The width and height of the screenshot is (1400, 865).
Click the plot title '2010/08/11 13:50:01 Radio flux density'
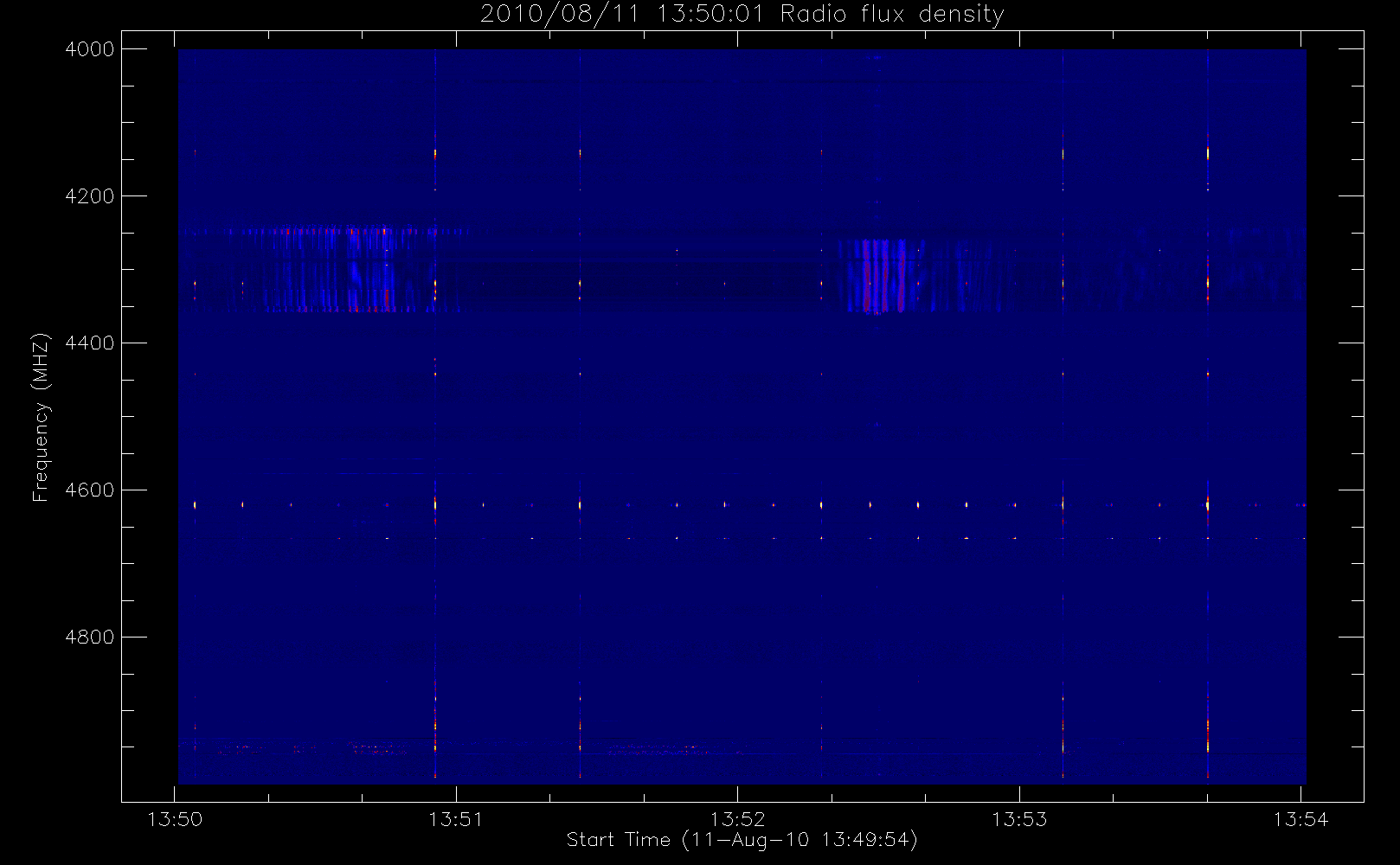coord(742,15)
